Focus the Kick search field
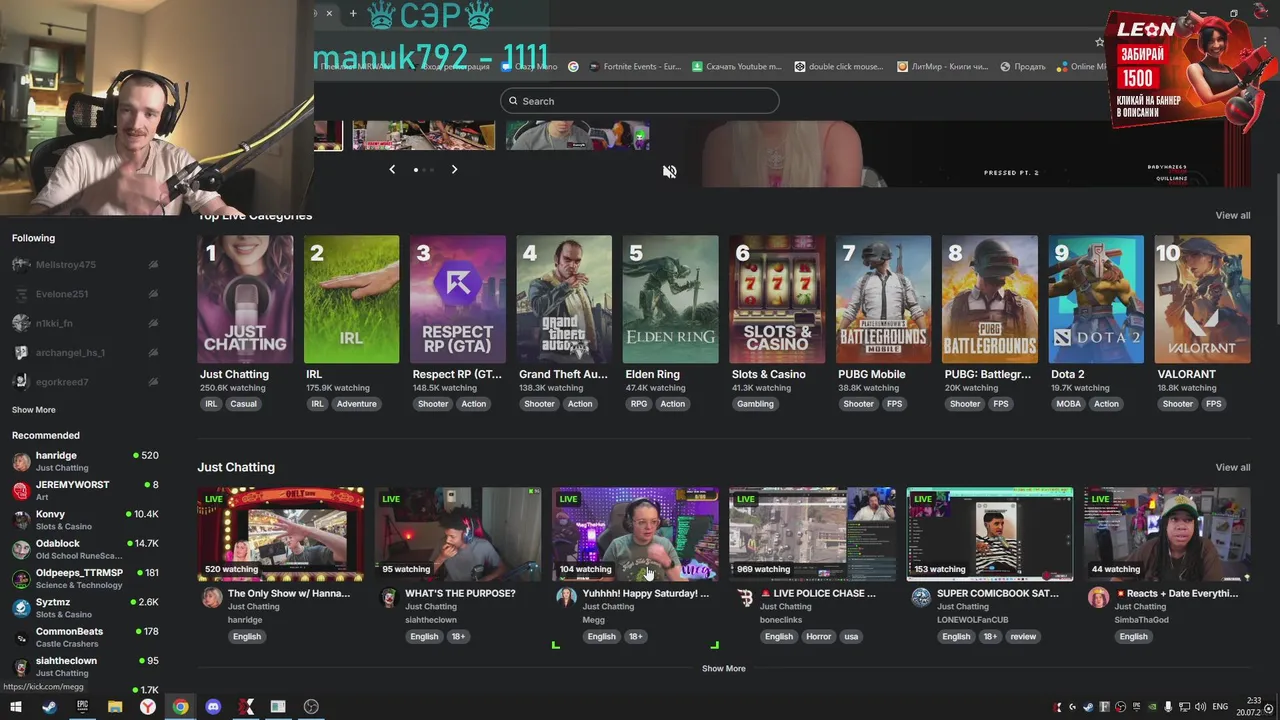 coord(640,101)
